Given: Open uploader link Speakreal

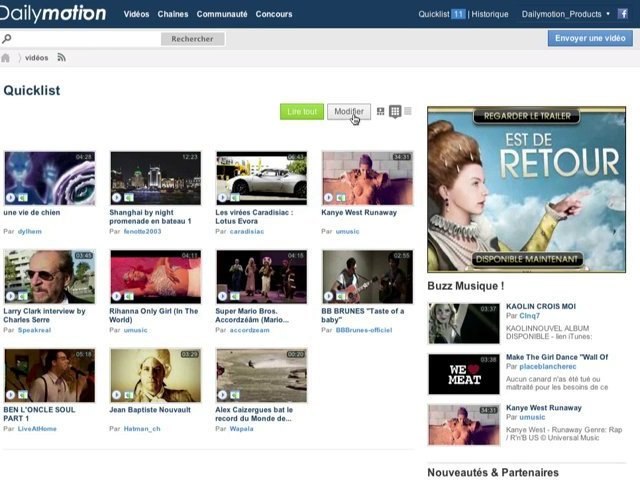Looking at the screenshot, I should (34, 330).
